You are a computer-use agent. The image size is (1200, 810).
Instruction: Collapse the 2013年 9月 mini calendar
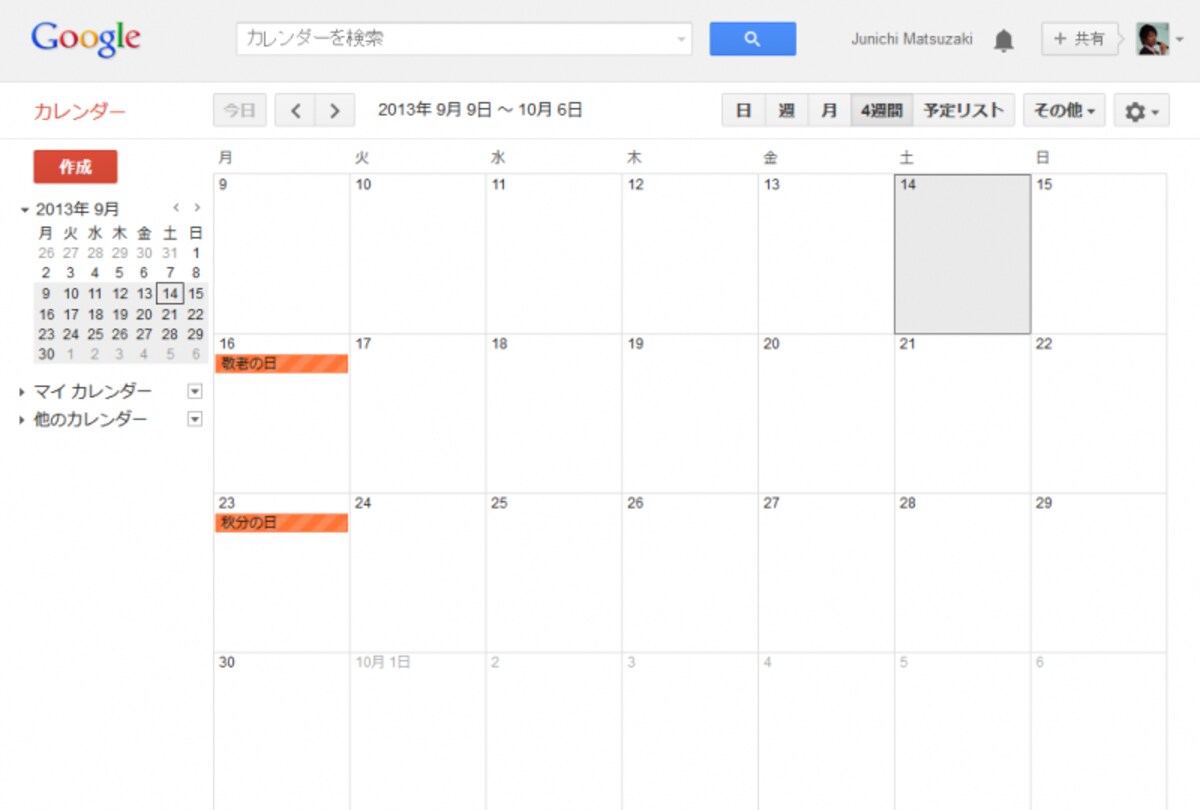coord(24,210)
